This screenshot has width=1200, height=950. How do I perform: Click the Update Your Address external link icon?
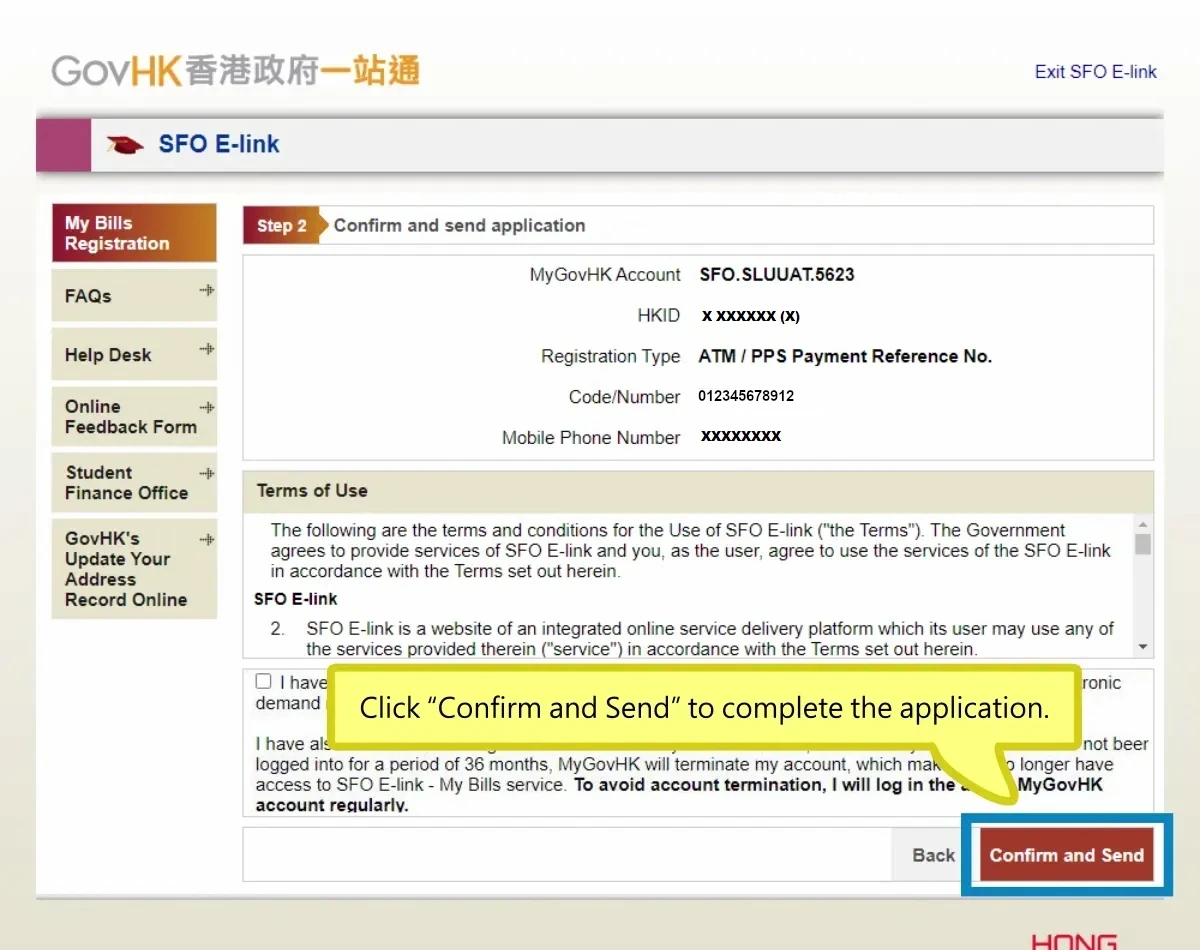point(207,540)
